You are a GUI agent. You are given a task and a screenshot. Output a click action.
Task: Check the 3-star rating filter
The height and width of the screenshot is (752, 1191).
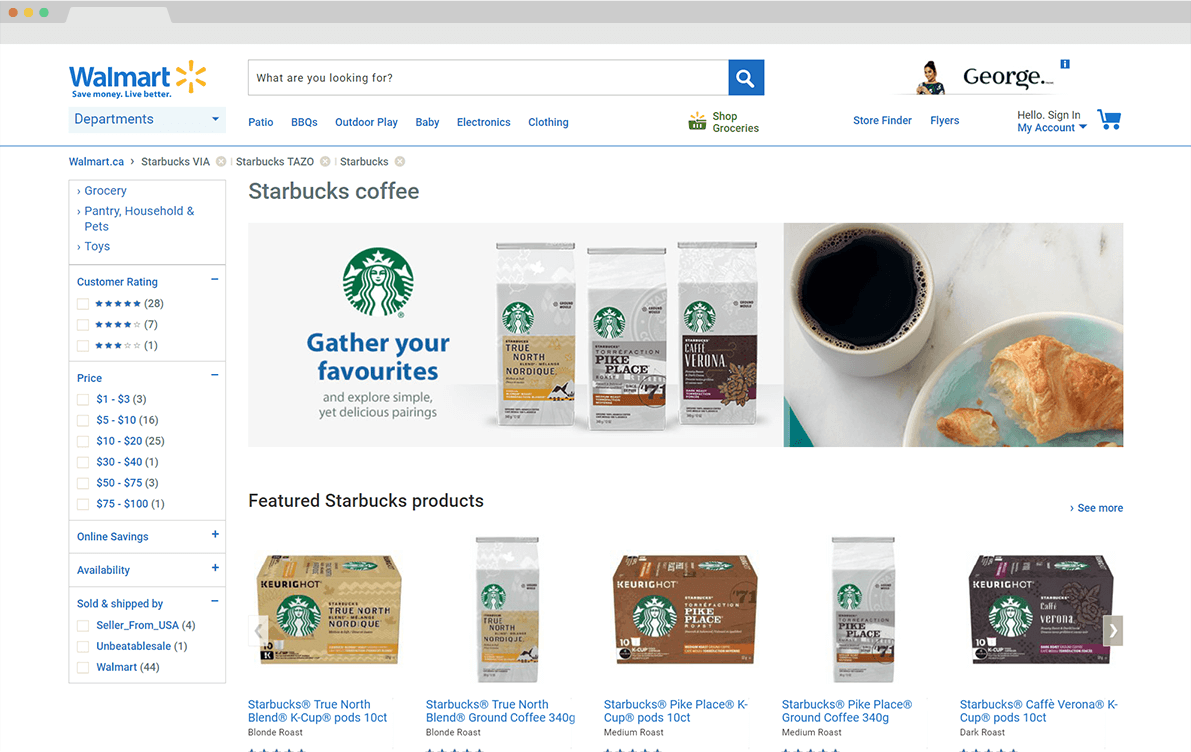pyautogui.click(x=83, y=346)
